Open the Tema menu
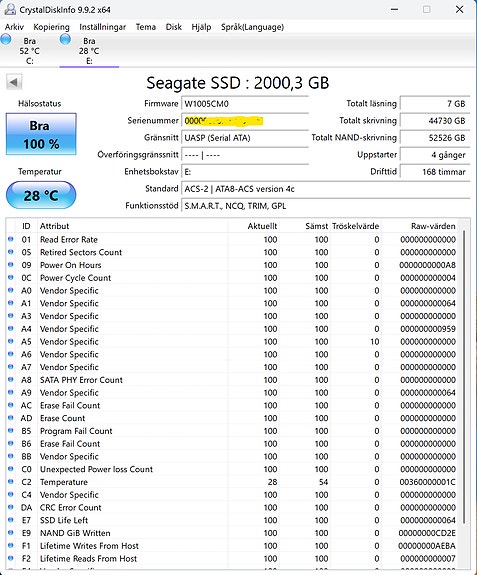This screenshot has width=477, height=575. pos(146,27)
